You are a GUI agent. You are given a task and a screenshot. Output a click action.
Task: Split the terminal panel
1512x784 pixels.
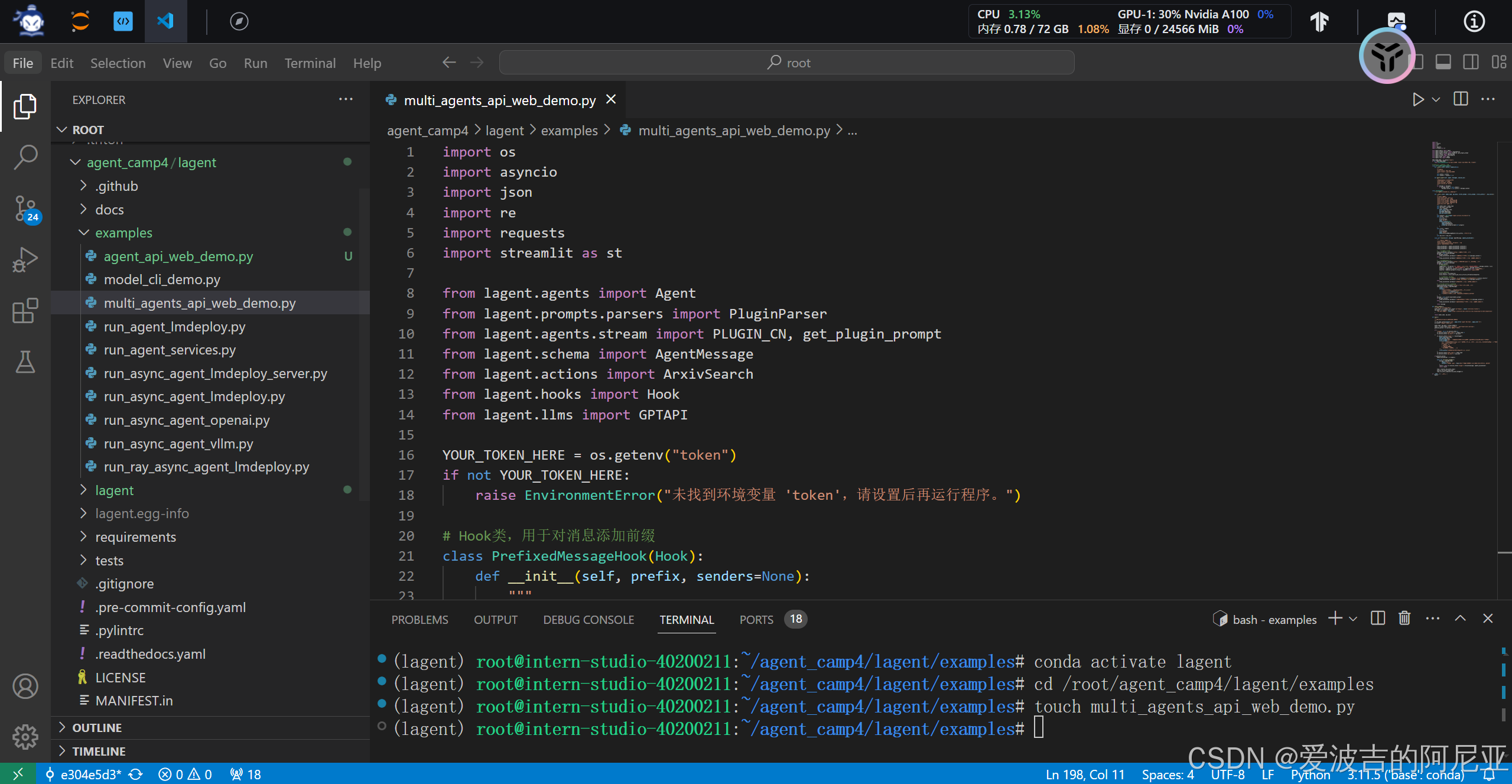(x=1377, y=619)
